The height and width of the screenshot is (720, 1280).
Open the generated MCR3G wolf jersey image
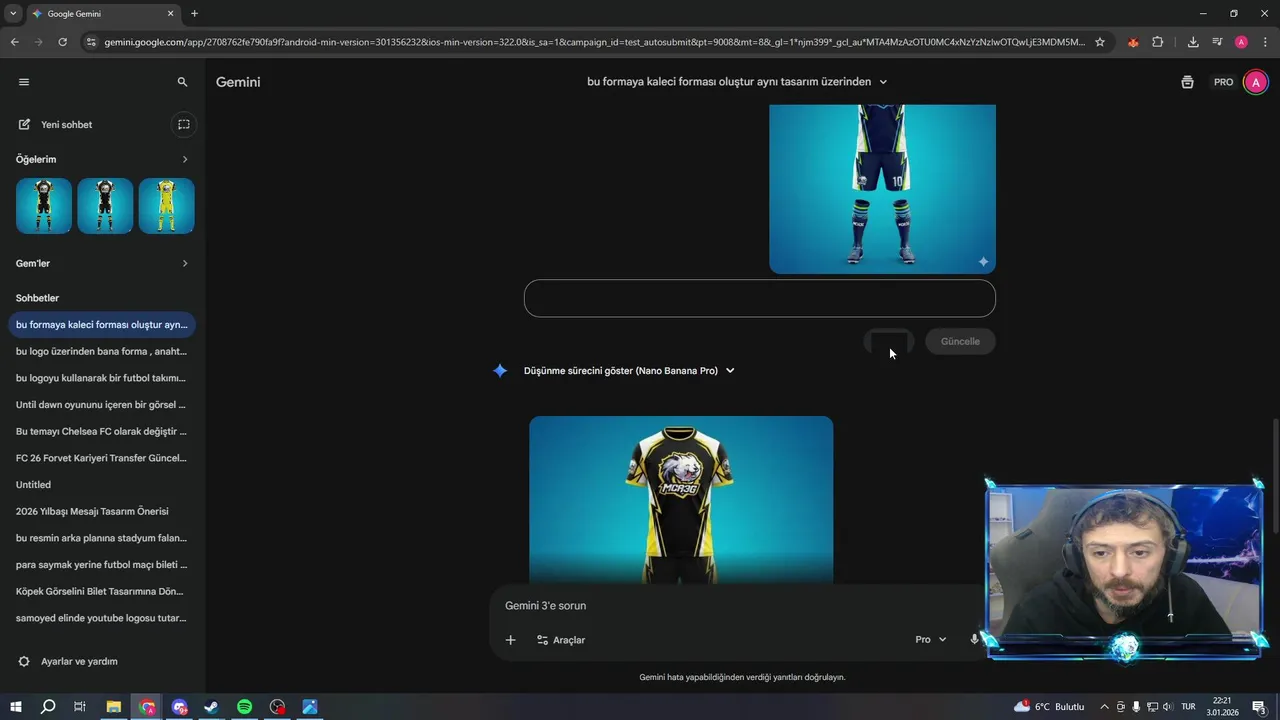click(681, 500)
